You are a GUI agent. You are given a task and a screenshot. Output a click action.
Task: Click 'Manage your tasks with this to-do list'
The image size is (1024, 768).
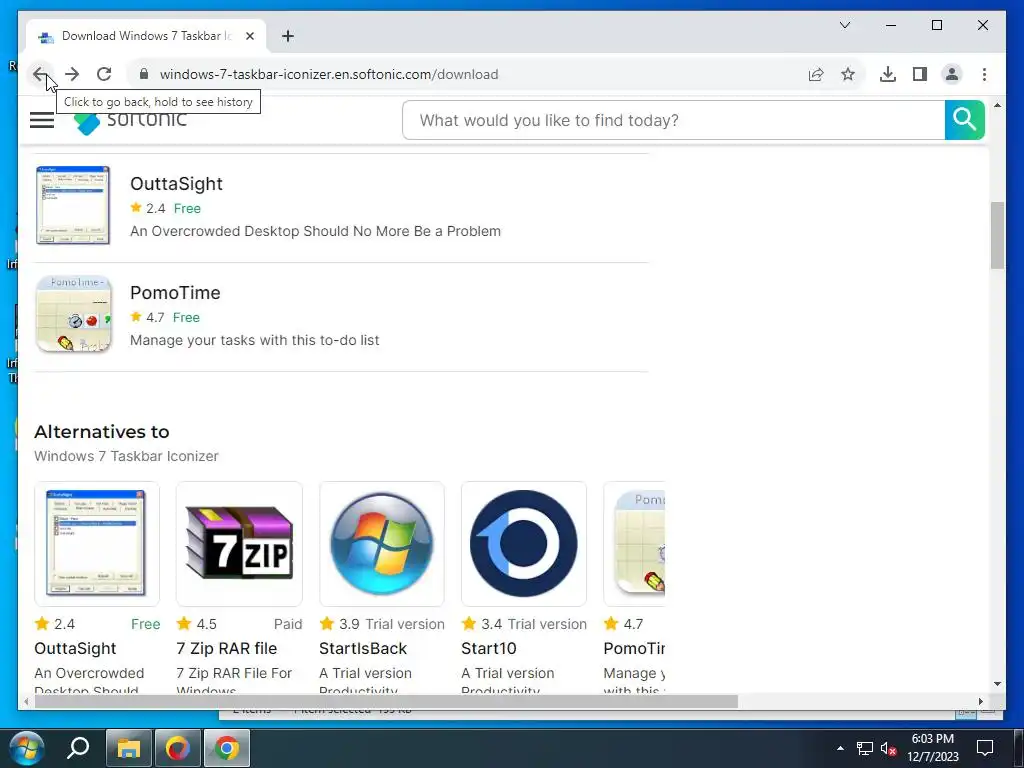click(255, 340)
